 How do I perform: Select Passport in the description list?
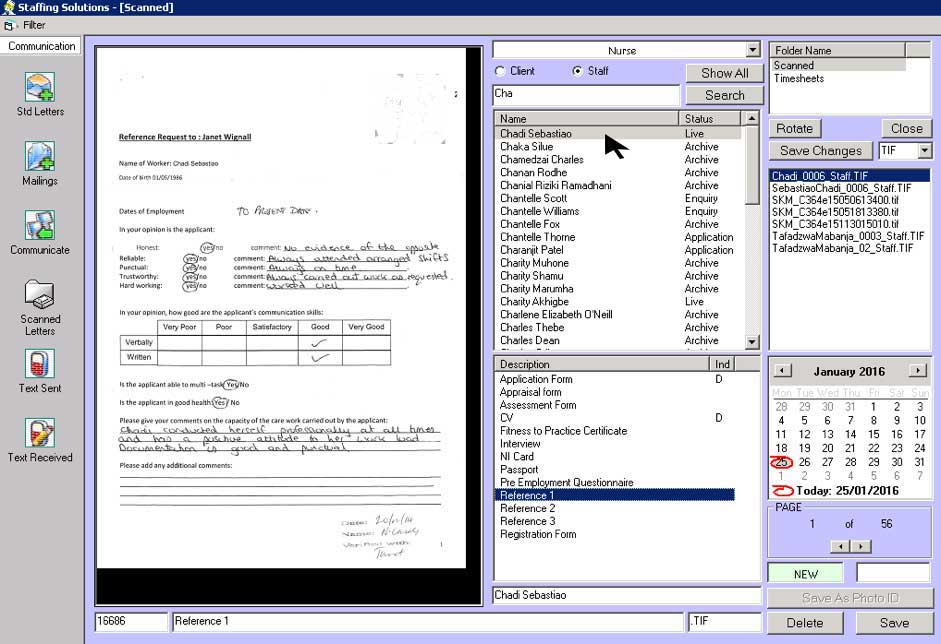[519, 470]
